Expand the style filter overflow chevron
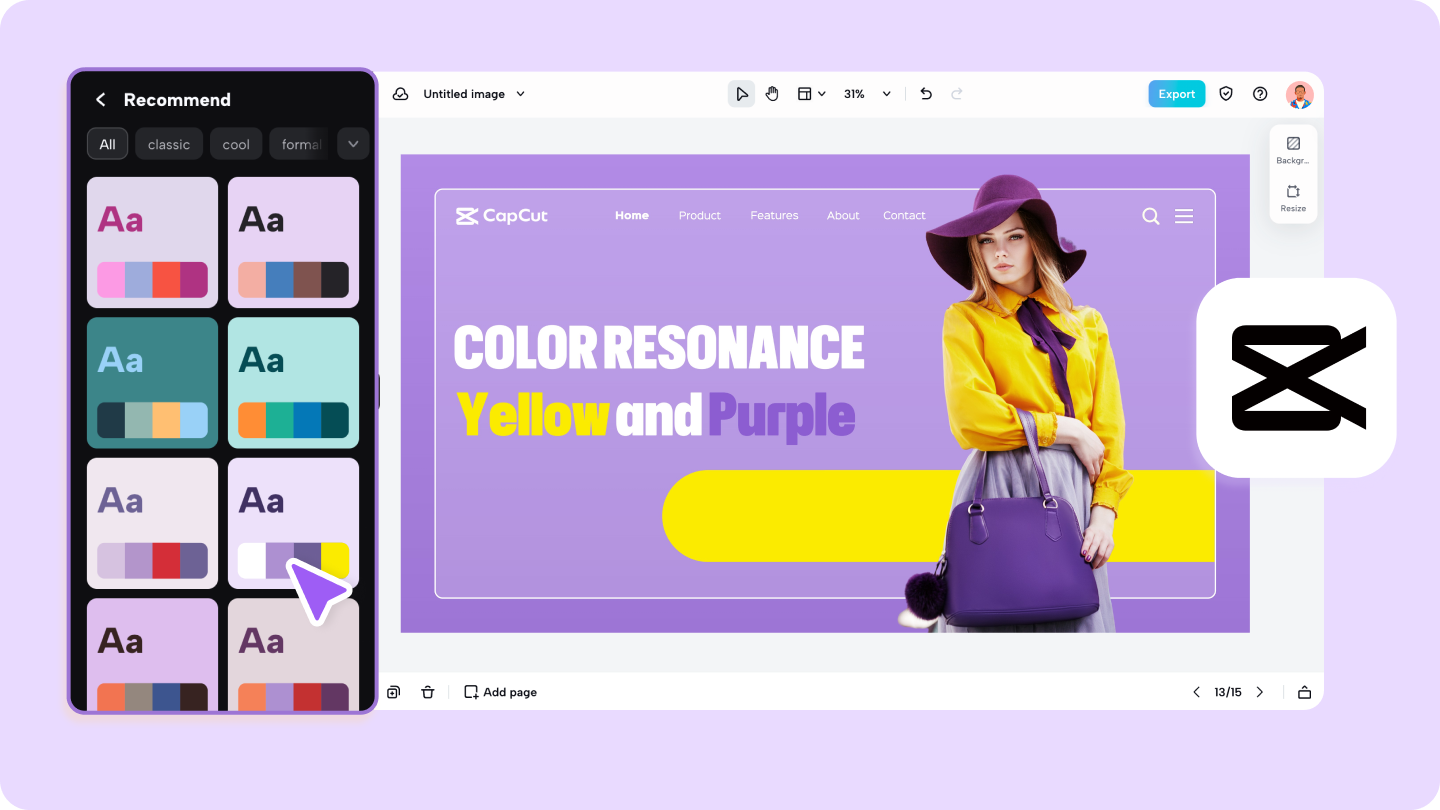 (x=352, y=143)
